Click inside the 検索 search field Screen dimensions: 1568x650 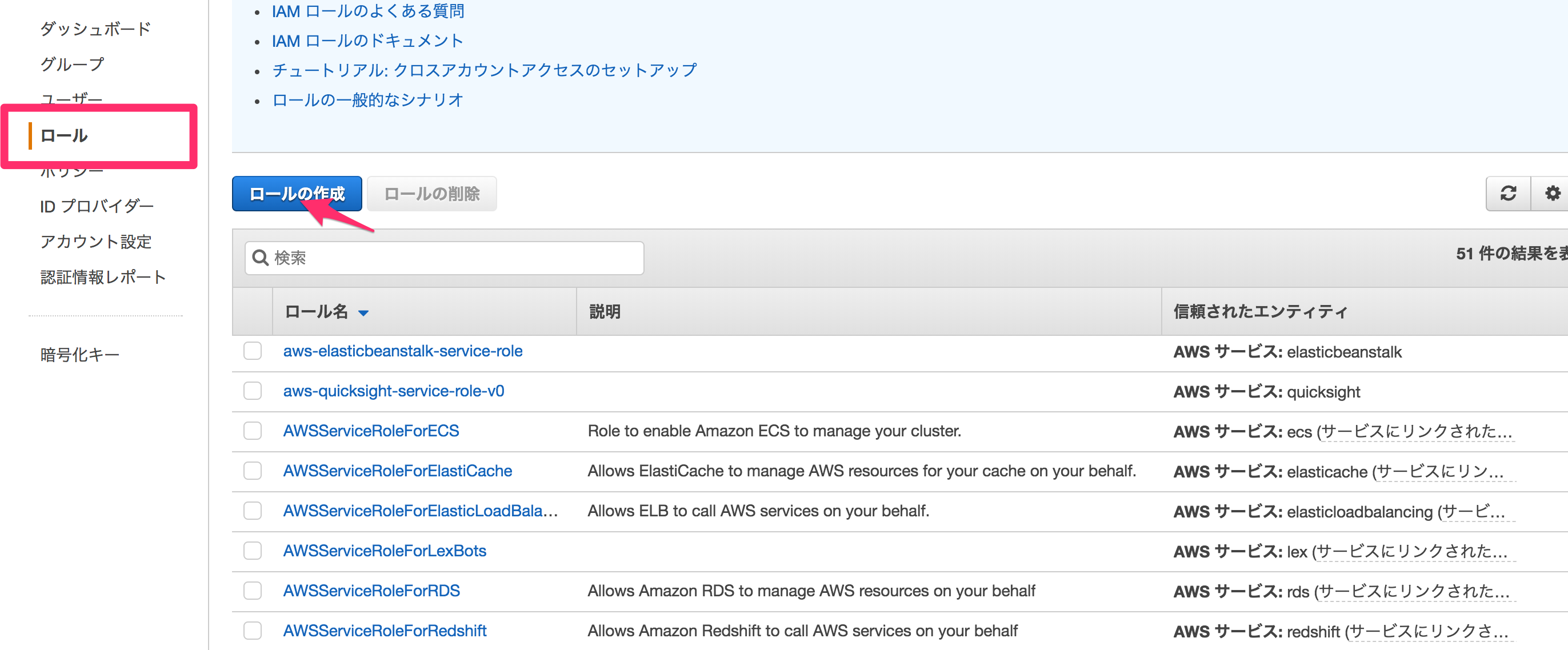click(x=445, y=258)
